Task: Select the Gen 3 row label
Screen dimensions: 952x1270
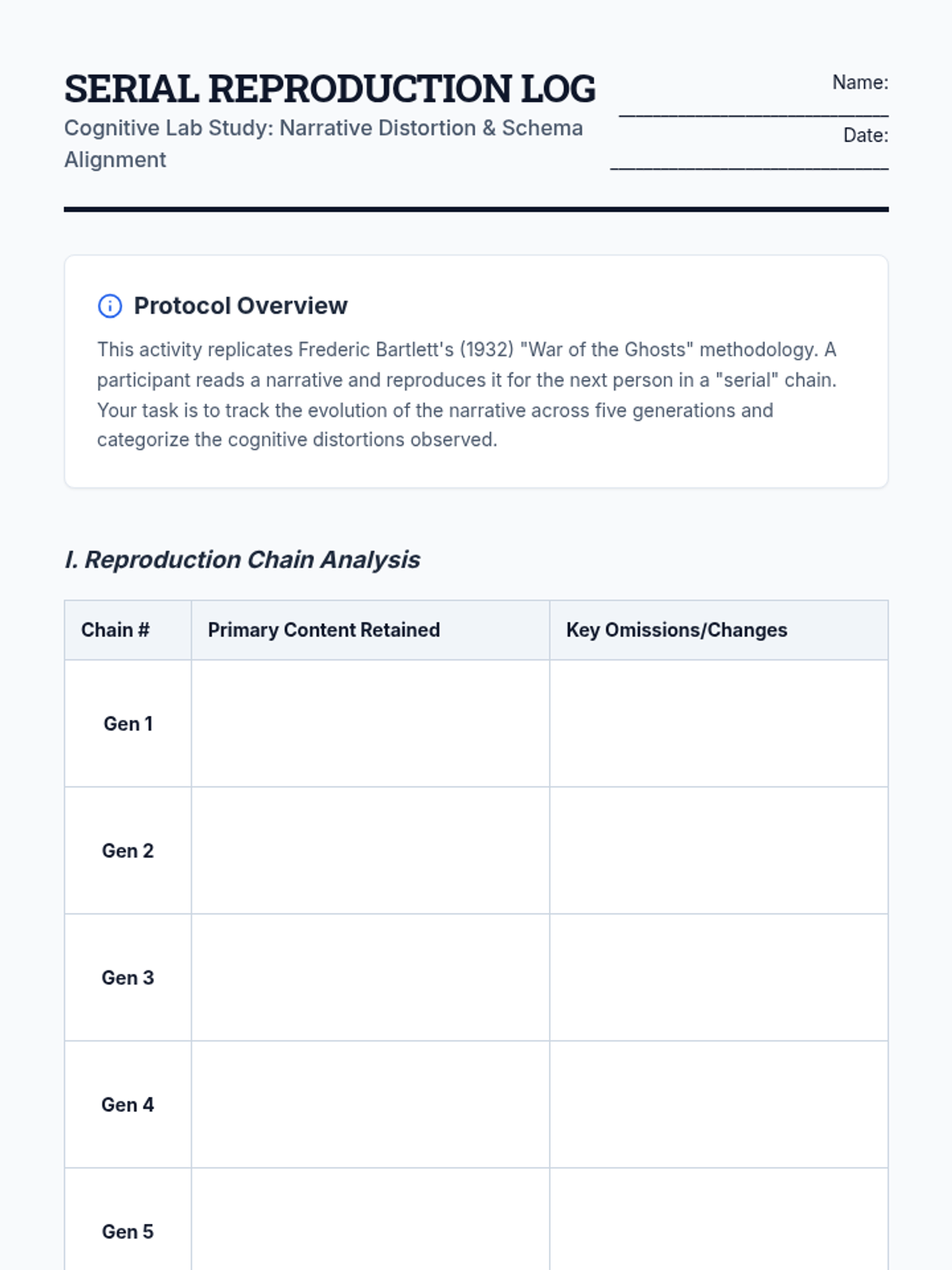Action: click(x=128, y=978)
